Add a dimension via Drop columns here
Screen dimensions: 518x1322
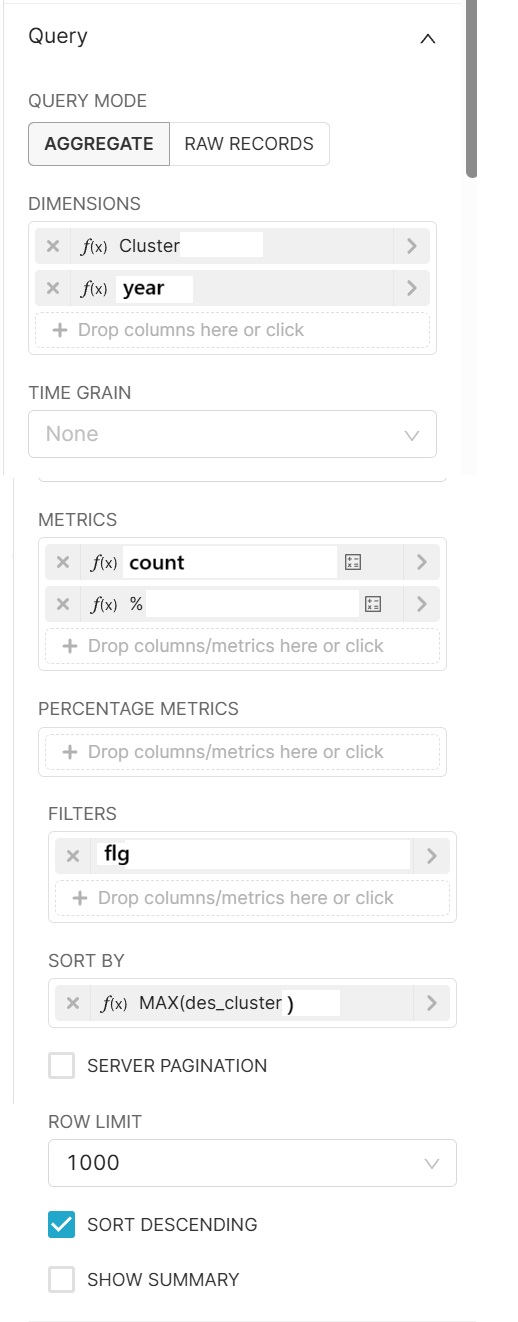(232, 330)
